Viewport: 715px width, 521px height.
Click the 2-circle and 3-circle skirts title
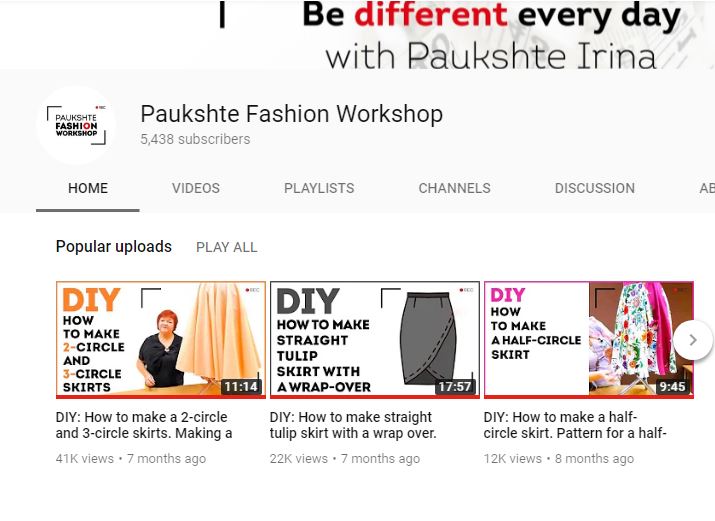click(142, 425)
